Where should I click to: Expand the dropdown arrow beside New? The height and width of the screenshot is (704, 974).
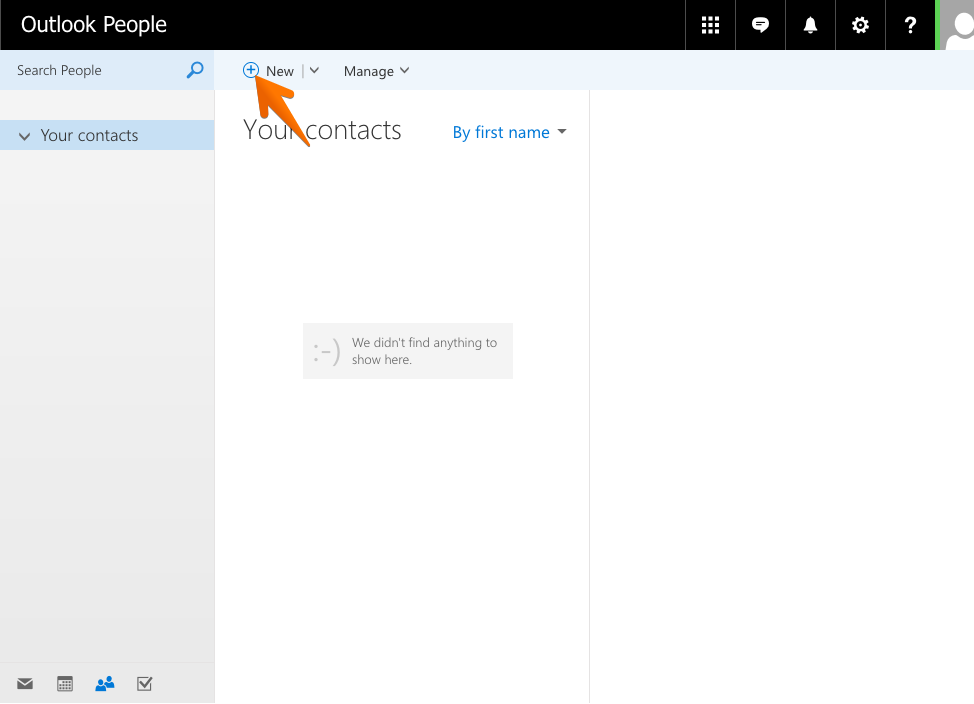[x=314, y=71]
